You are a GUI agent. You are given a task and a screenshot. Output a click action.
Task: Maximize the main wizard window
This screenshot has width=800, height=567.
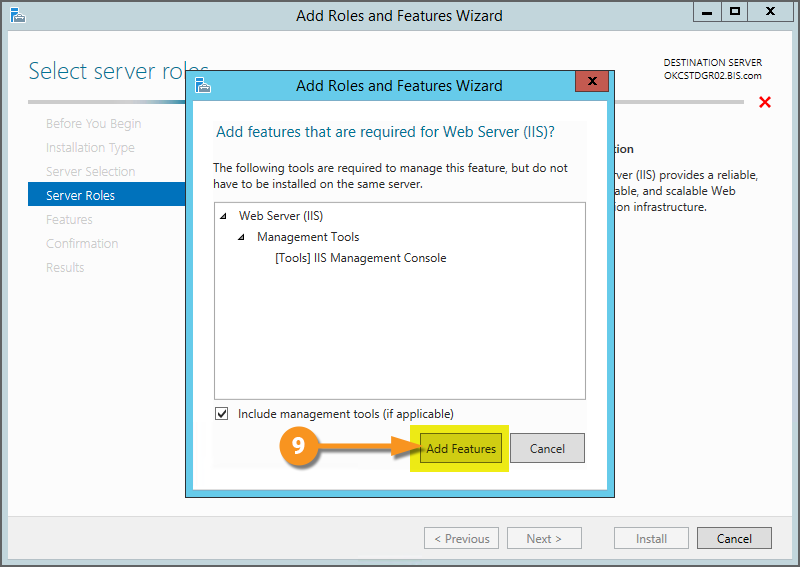735,12
